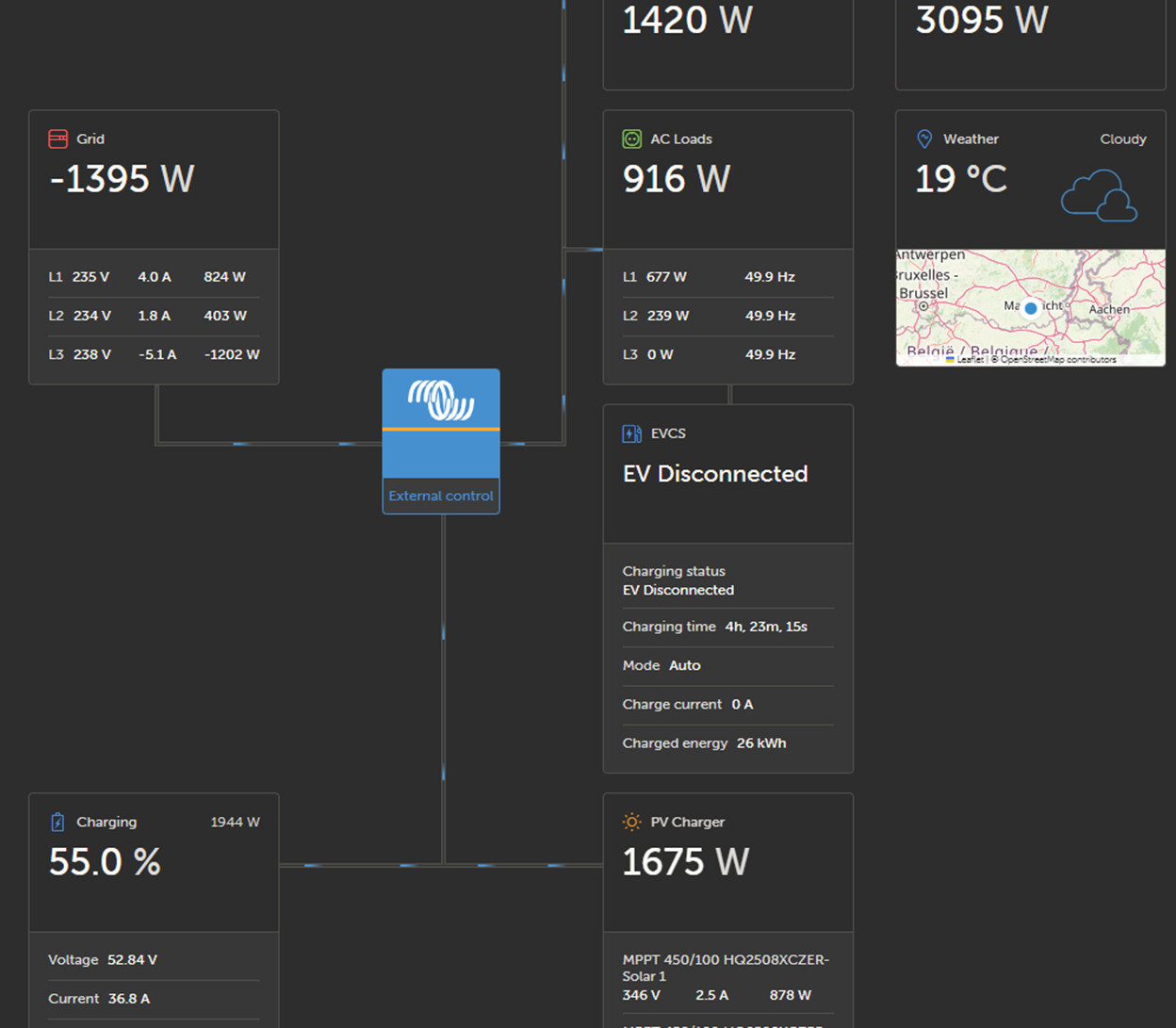The image size is (1176, 1028).
Task: Click Grid L3 voltage 238 V
Action: [x=91, y=354]
